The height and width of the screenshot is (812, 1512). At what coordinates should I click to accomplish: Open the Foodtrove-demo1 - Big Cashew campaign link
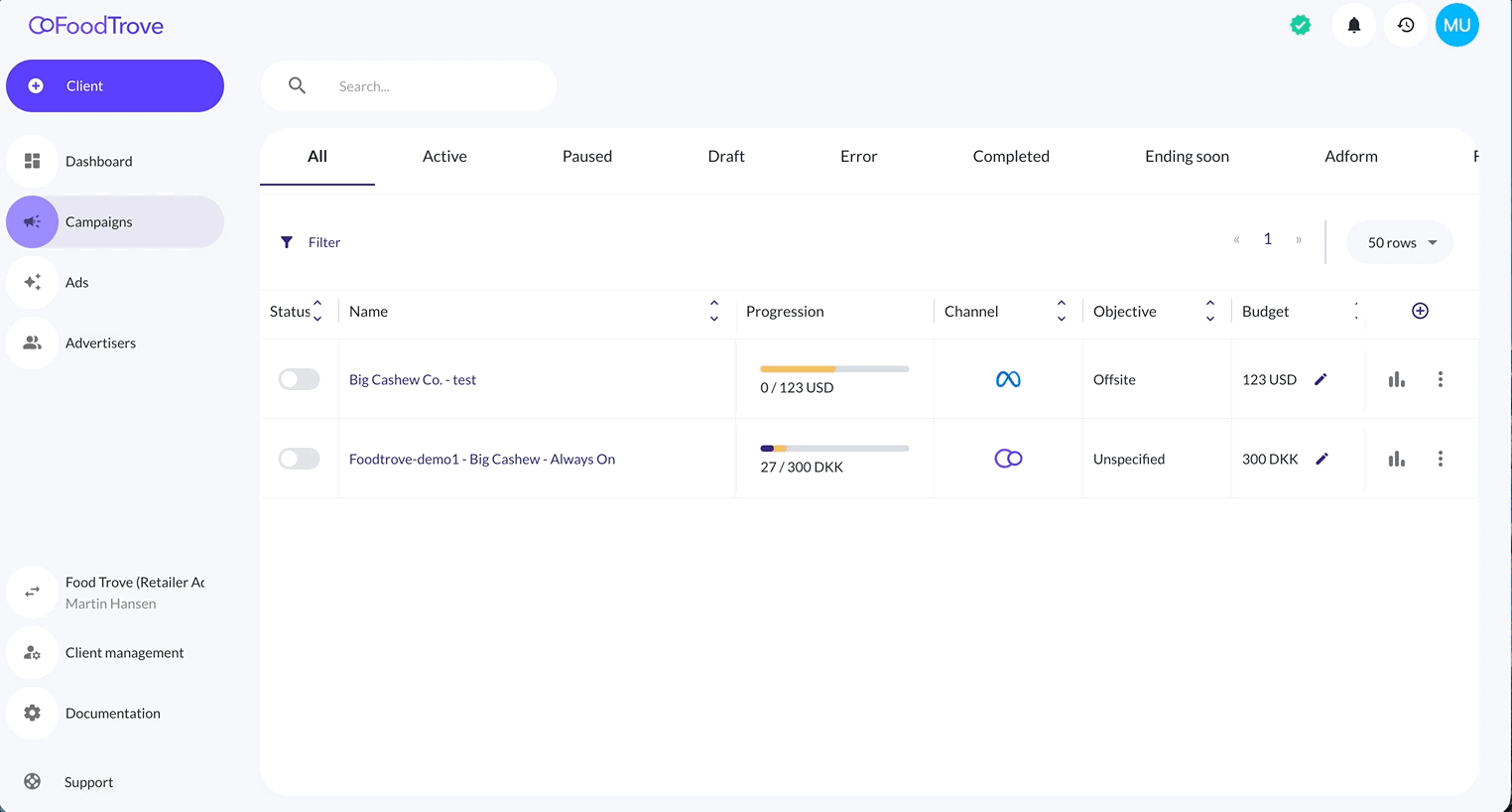point(482,459)
